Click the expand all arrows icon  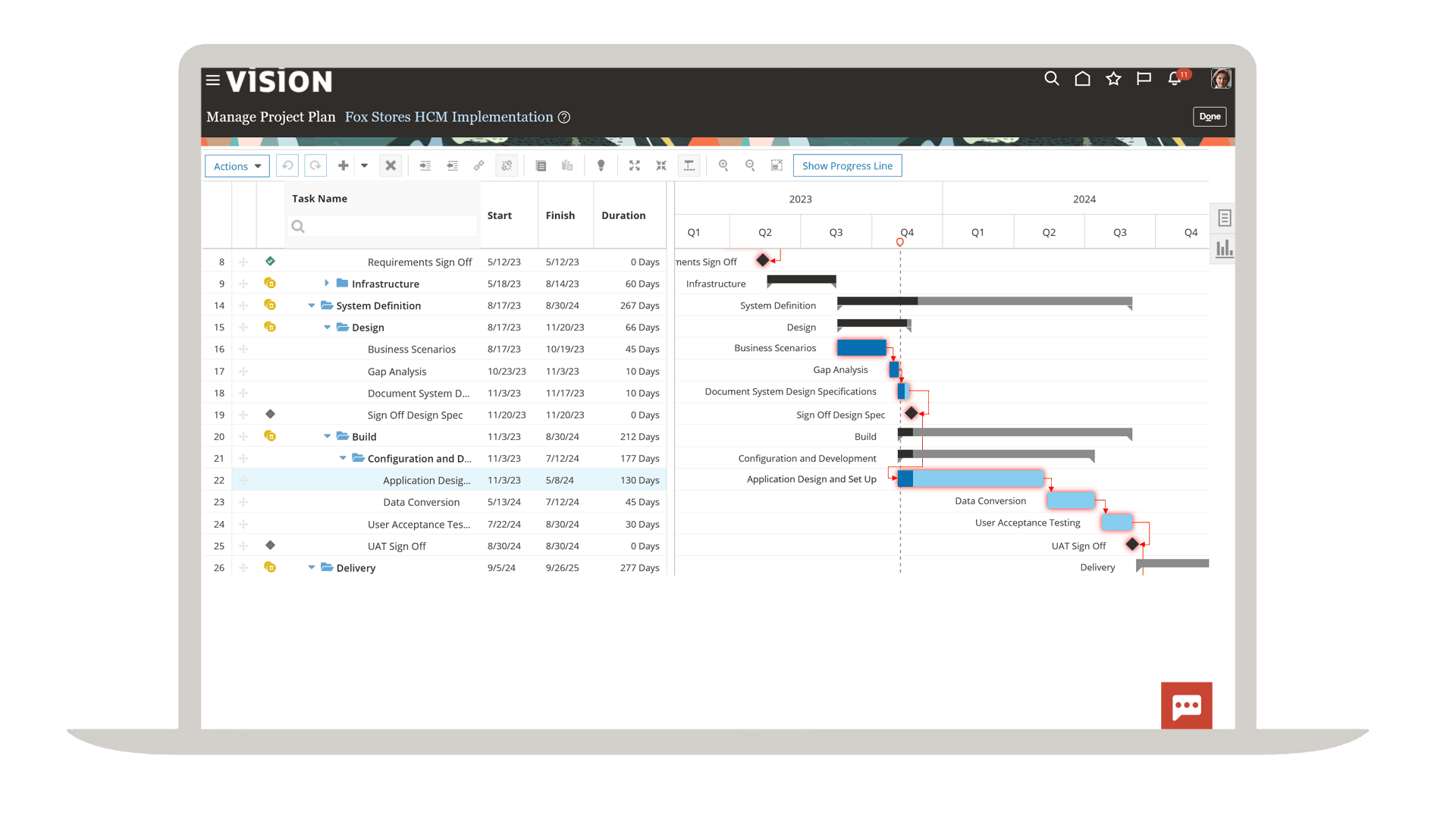coord(635,165)
